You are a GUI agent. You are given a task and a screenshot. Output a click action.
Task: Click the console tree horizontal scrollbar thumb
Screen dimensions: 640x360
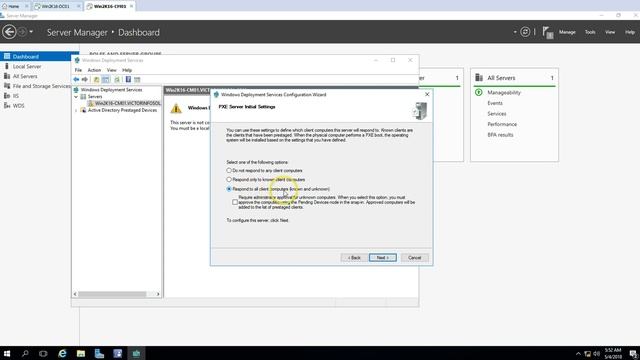point(112,294)
